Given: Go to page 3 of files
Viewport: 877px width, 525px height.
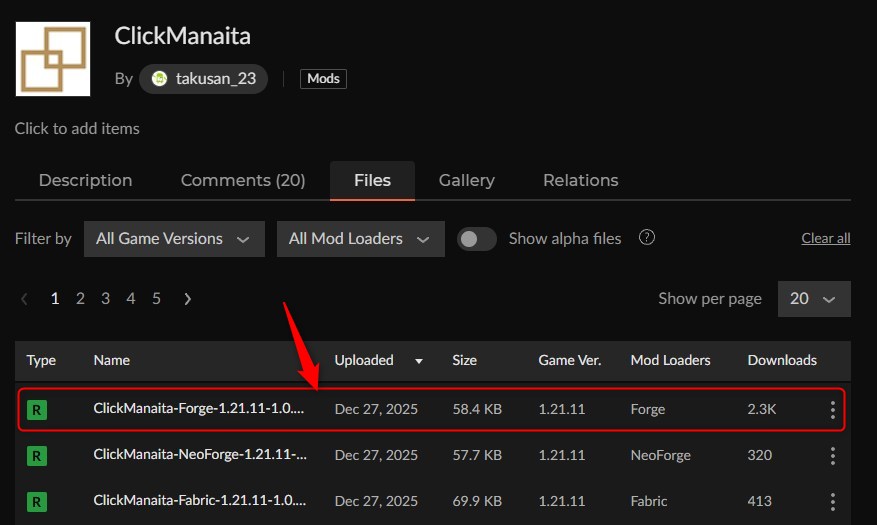Looking at the screenshot, I should [x=105, y=298].
